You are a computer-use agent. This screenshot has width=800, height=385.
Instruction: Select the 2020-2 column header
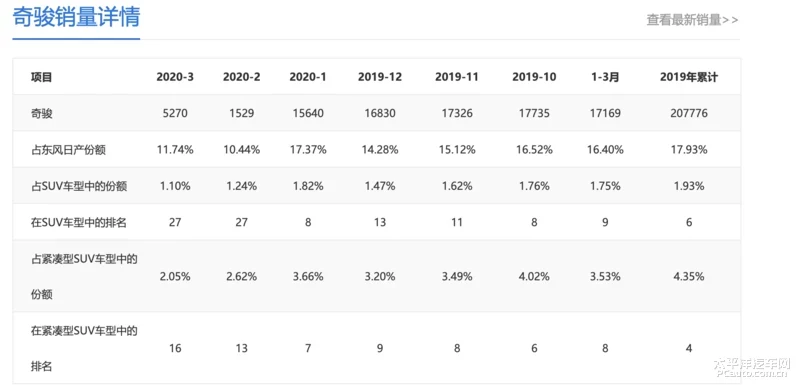tap(241, 77)
